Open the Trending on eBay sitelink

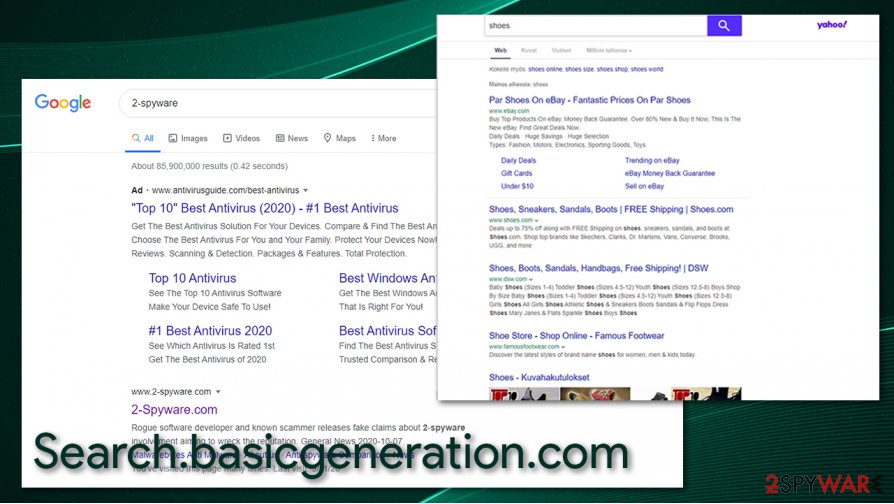(652, 160)
